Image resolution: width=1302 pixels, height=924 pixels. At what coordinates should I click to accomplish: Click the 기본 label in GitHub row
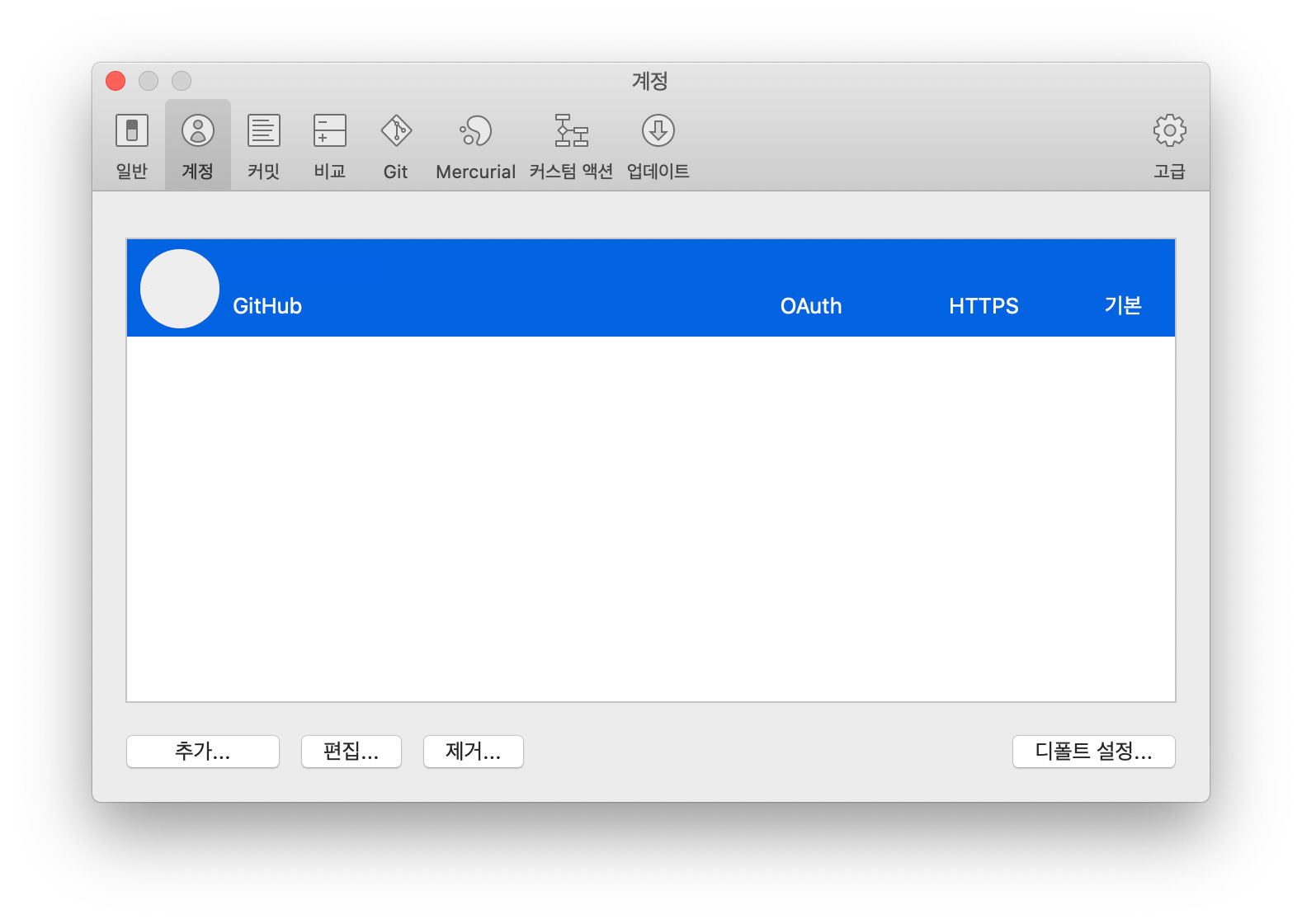click(1123, 305)
